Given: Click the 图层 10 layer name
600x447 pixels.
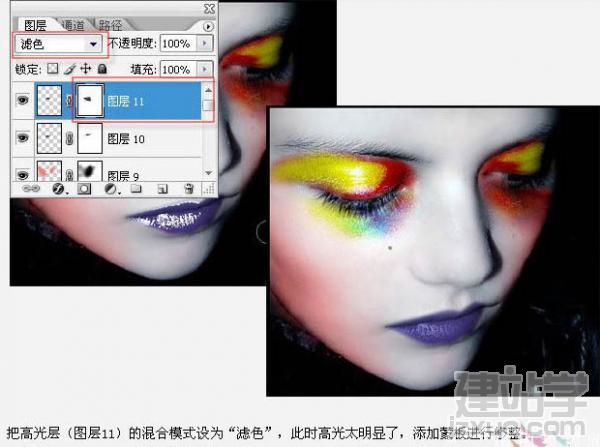Looking at the screenshot, I should tap(126, 139).
